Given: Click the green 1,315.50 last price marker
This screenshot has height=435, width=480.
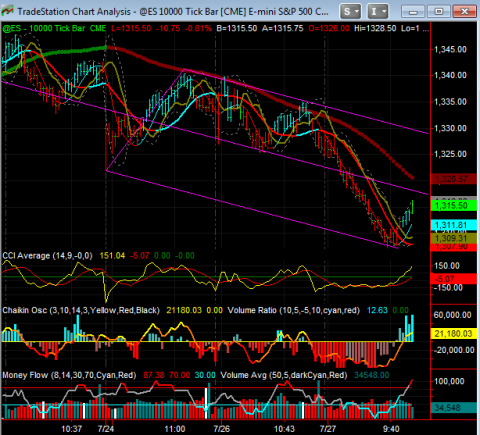Looking at the screenshot, I should [453, 205].
